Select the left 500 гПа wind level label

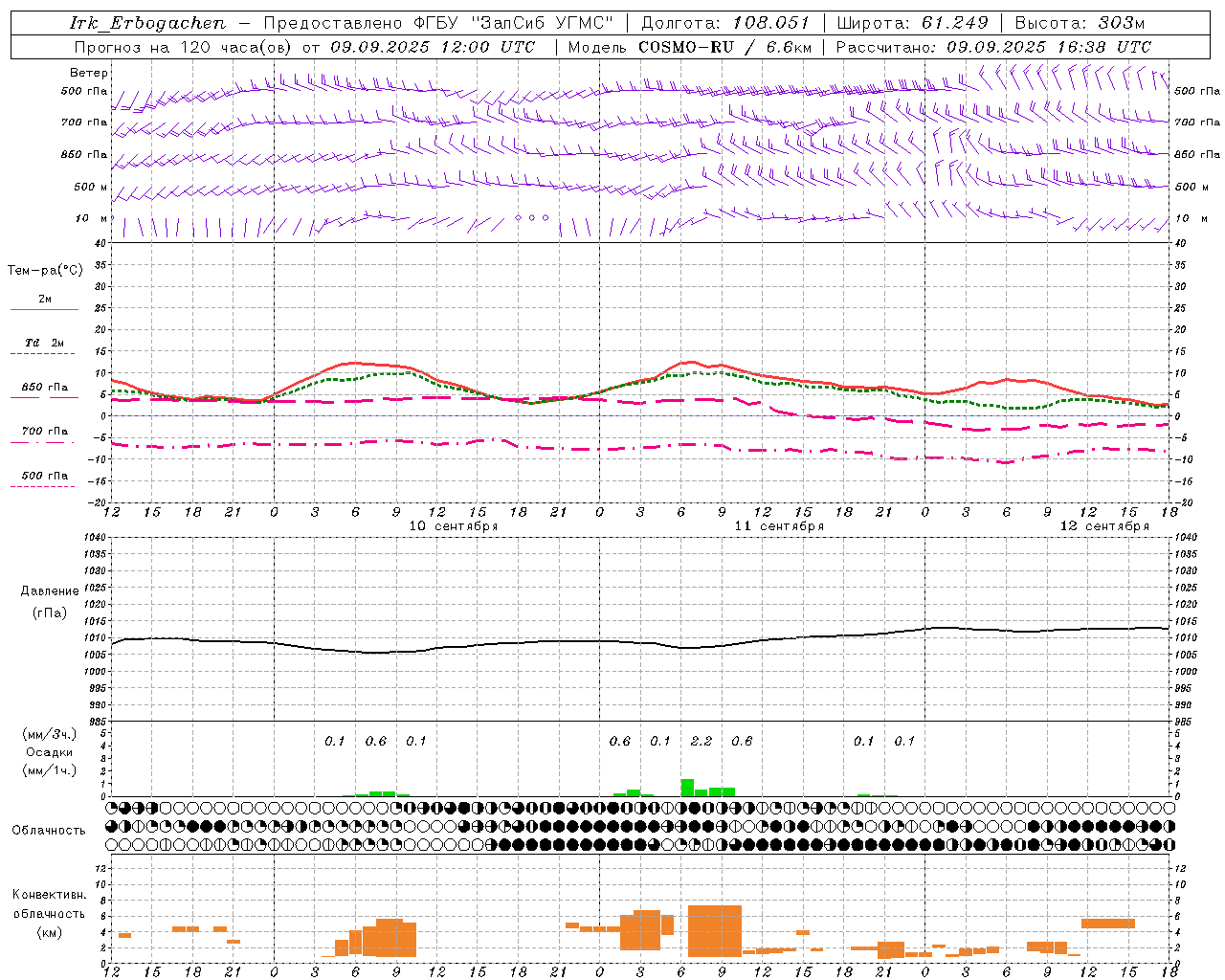click(84, 91)
